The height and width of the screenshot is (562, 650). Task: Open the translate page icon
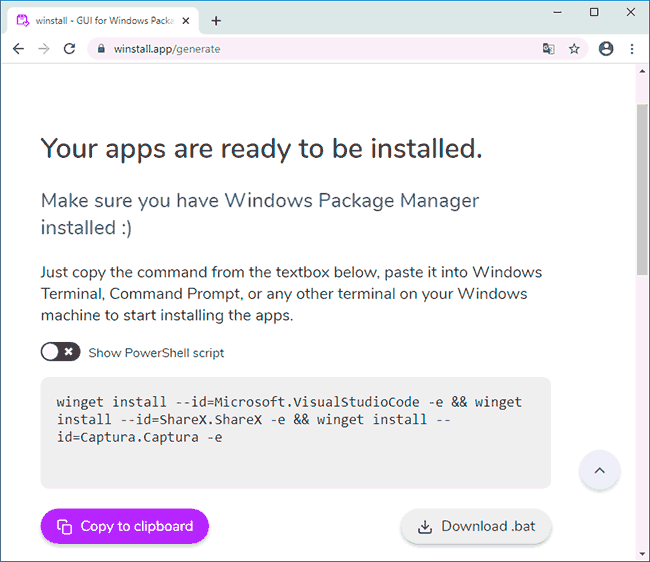click(x=548, y=49)
